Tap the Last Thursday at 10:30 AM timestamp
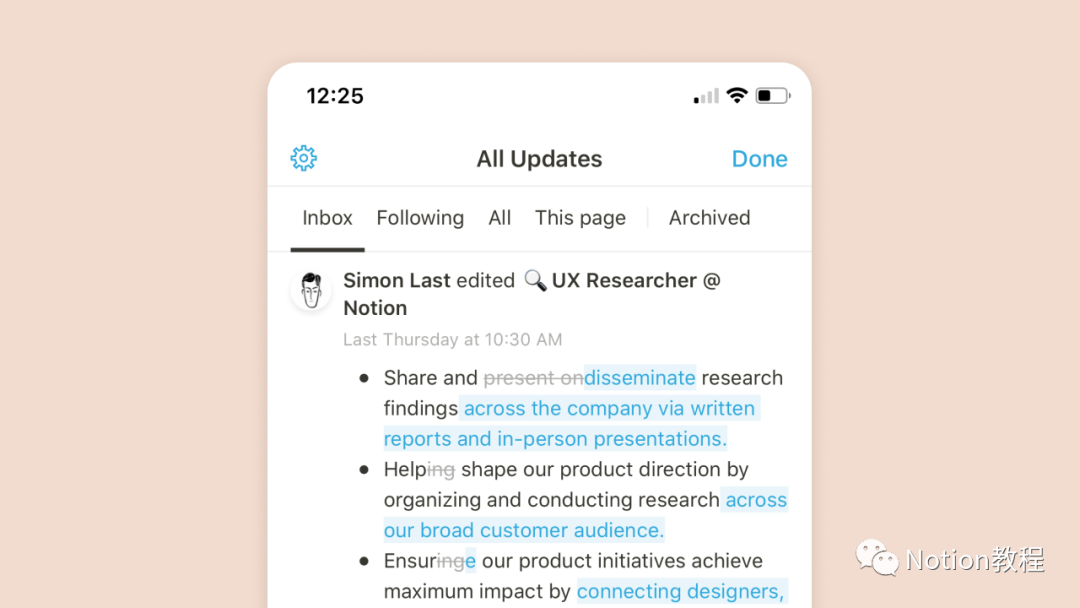 (452, 340)
